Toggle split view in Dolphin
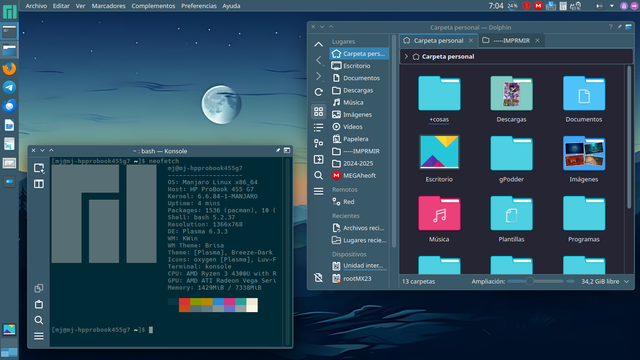Image resolution: width=640 pixels, height=360 pixels. coord(318,159)
